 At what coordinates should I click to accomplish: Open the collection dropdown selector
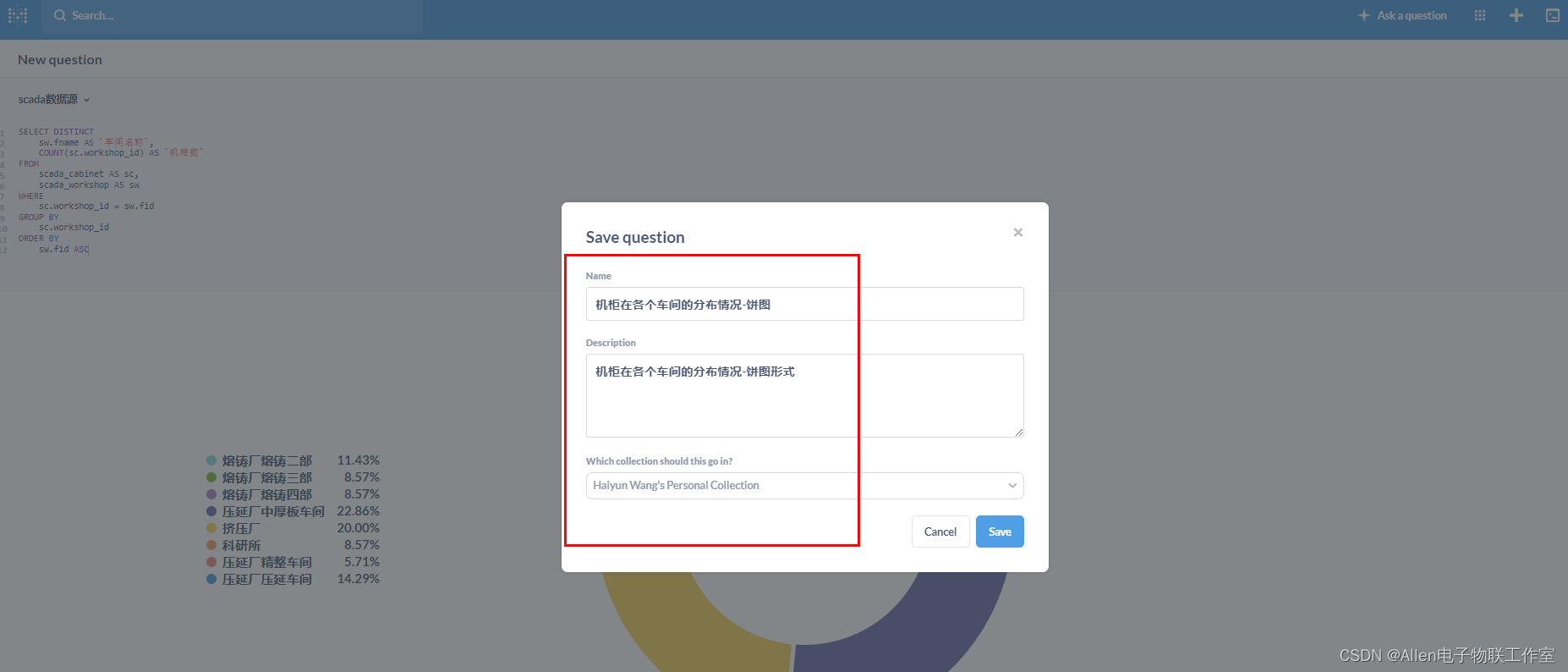tap(804, 486)
